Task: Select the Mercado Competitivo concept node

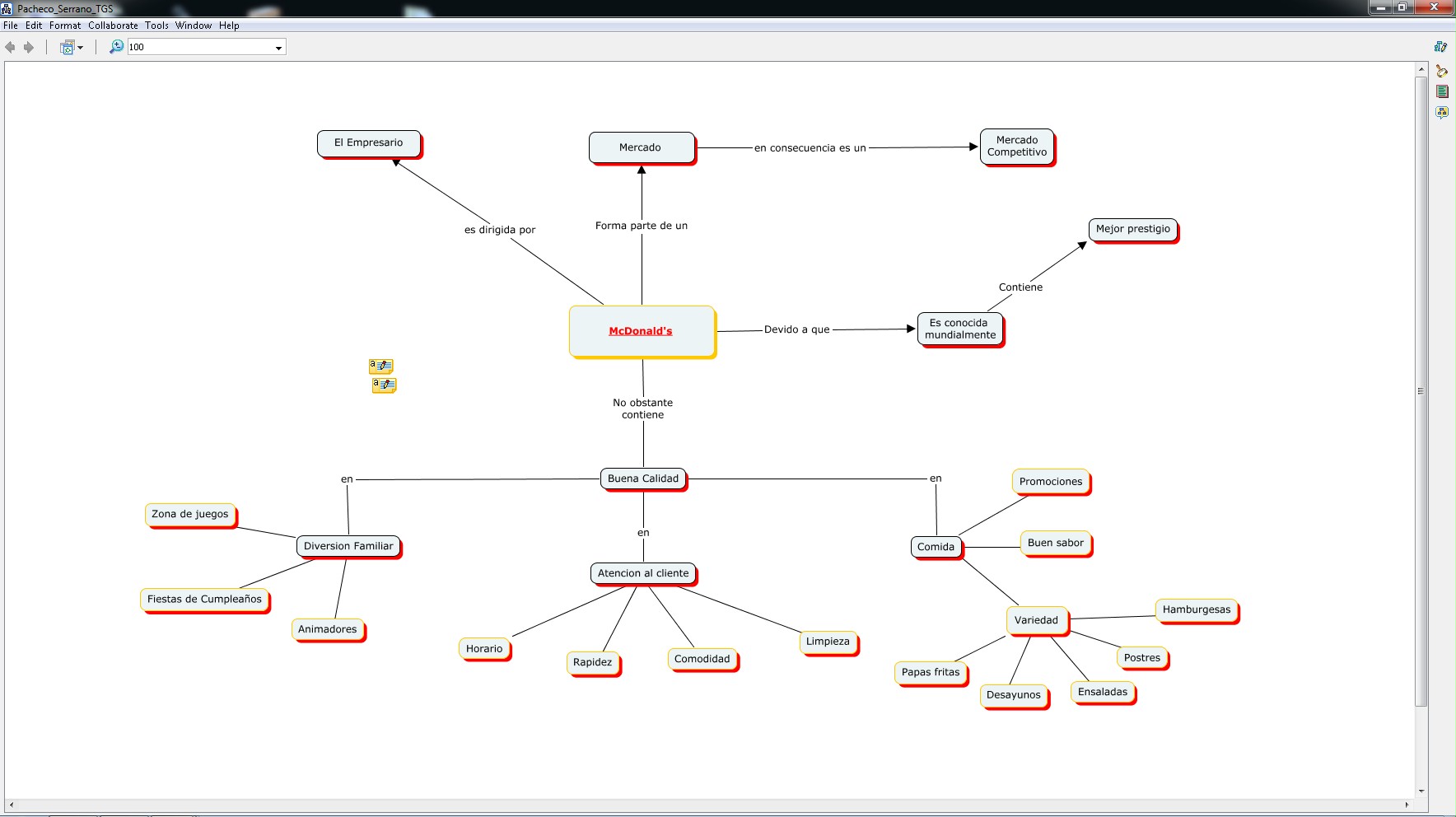Action: point(1016,147)
